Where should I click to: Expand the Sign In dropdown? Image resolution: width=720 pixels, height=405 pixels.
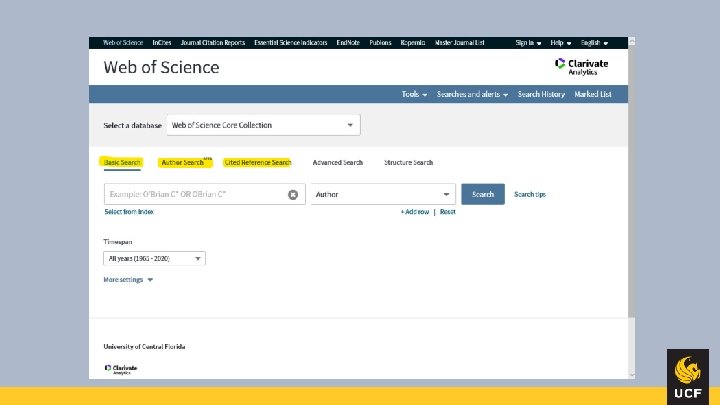(528, 43)
